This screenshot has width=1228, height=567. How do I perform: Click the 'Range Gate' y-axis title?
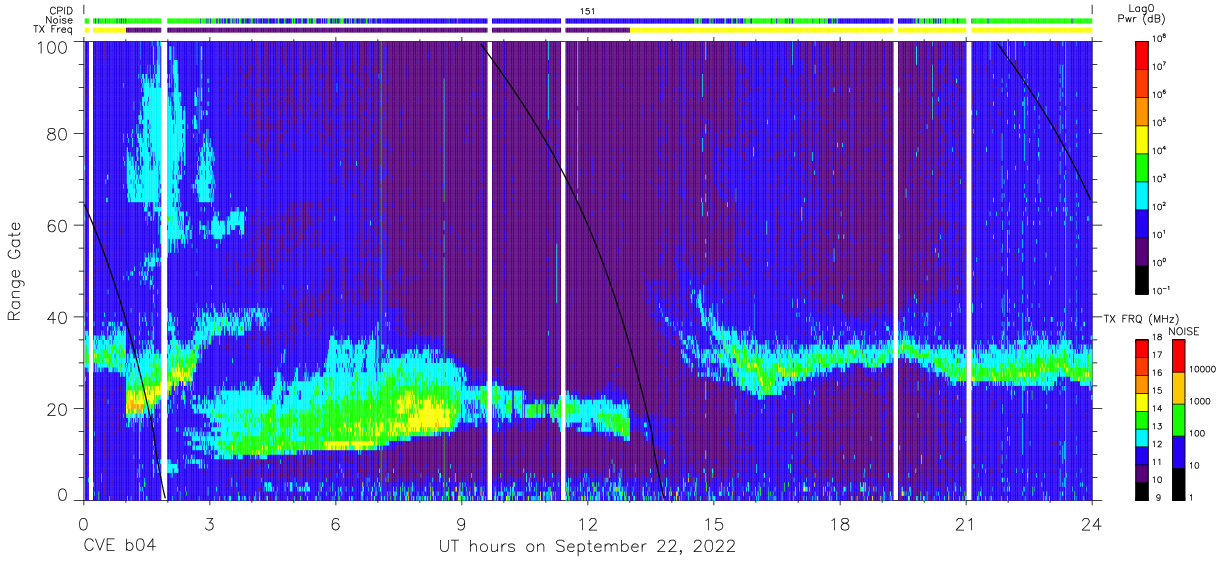(x=15, y=273)
